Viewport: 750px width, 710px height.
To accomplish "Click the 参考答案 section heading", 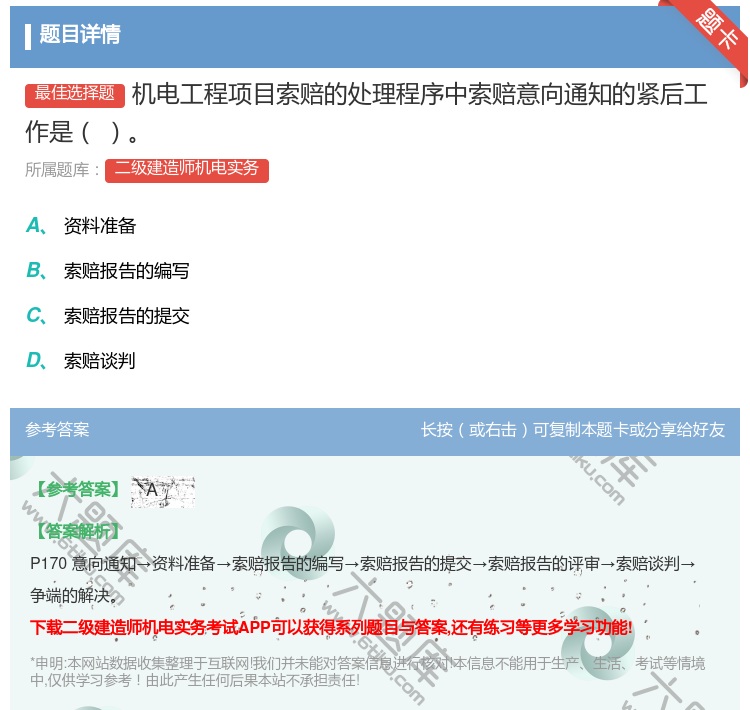I will (57, 430).
